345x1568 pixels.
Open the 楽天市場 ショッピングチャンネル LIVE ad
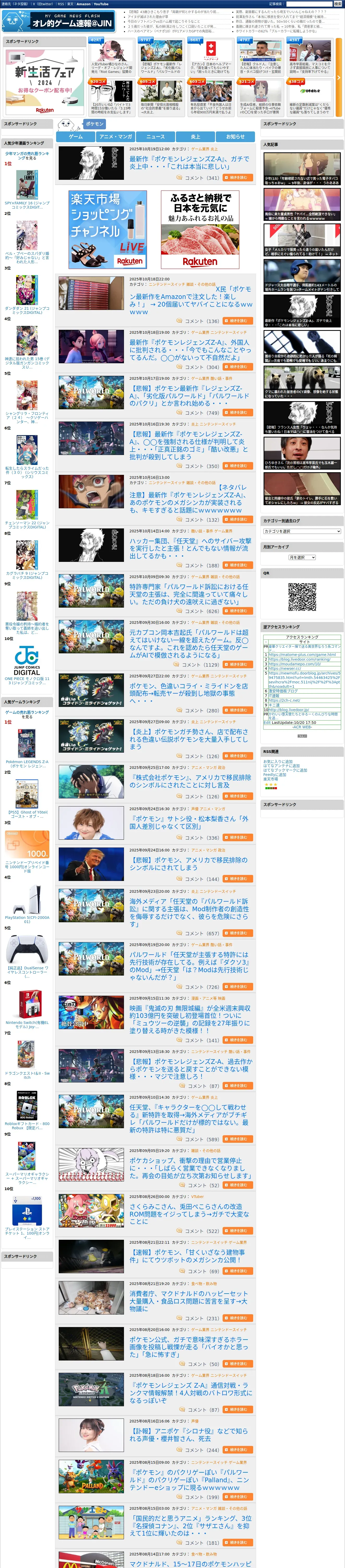click(x=108, y=229)
